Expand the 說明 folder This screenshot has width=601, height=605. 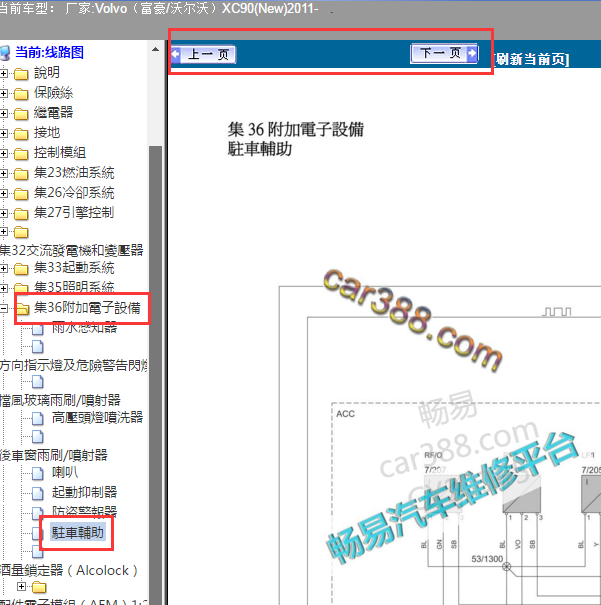3,73
